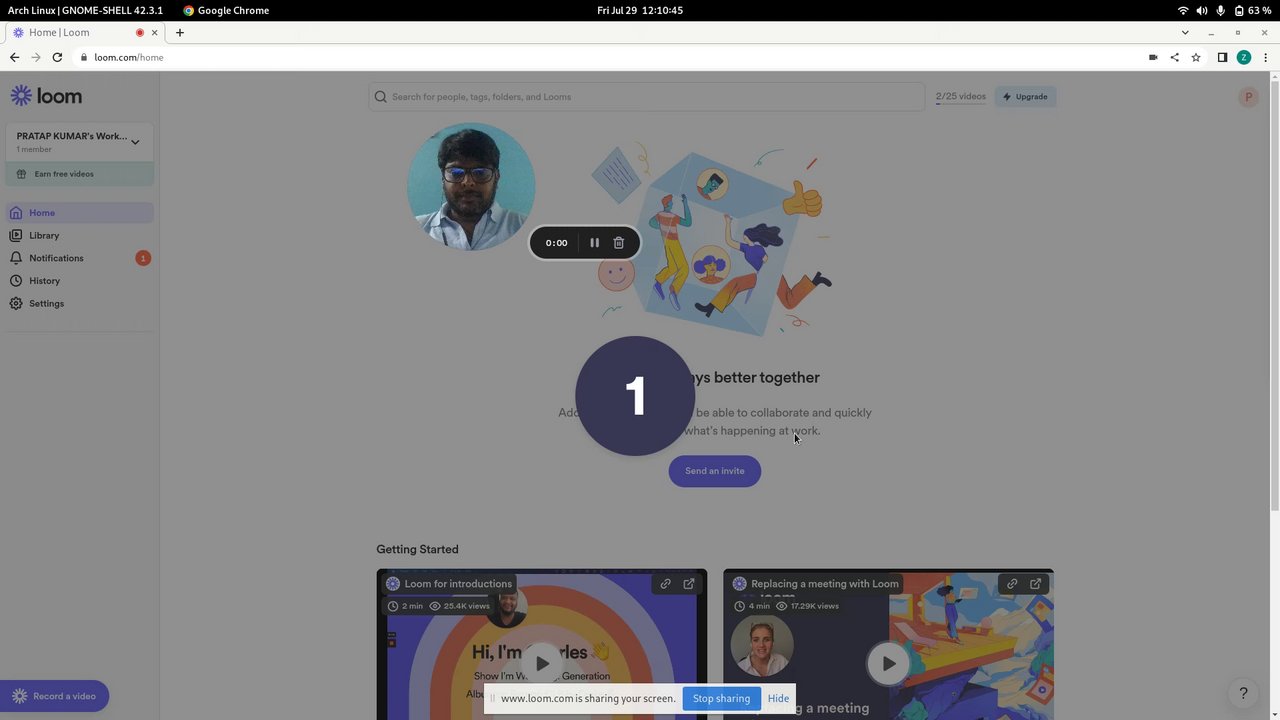Click the microphone icon in system tray
Viewport: 1280px width, 720px height.
click(x=1221, y=10)
